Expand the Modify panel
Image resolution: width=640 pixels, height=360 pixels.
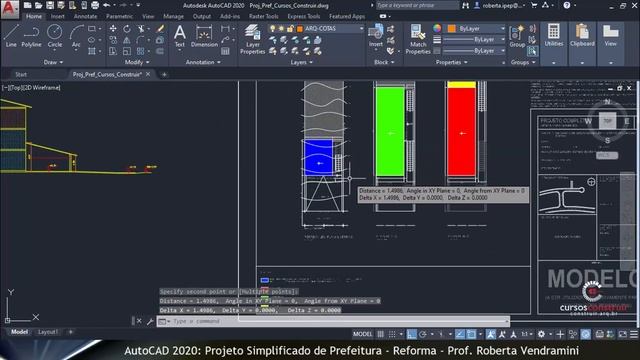tap(137, 62)
